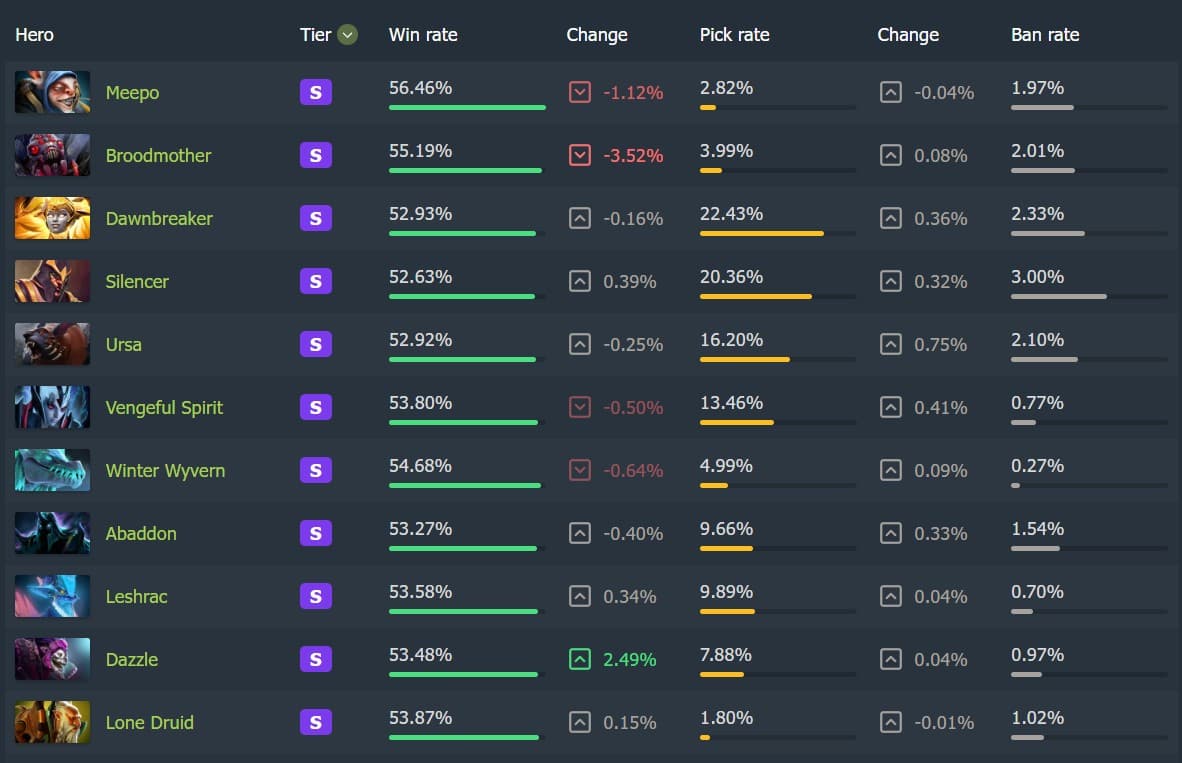Open the Dazzle hero page

(131, 659)
